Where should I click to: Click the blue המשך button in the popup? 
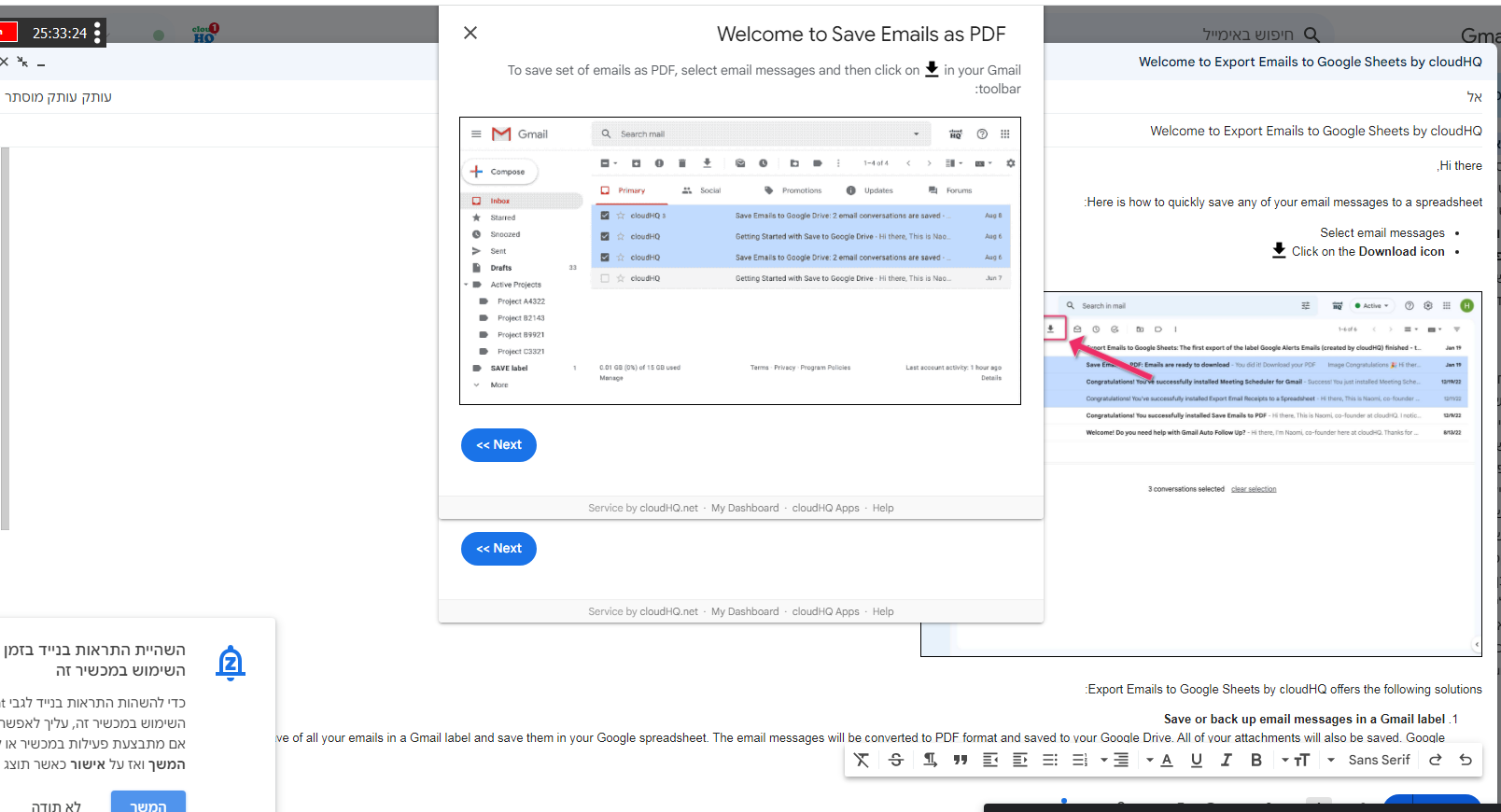pyautogui.click(x=148, y=803)
